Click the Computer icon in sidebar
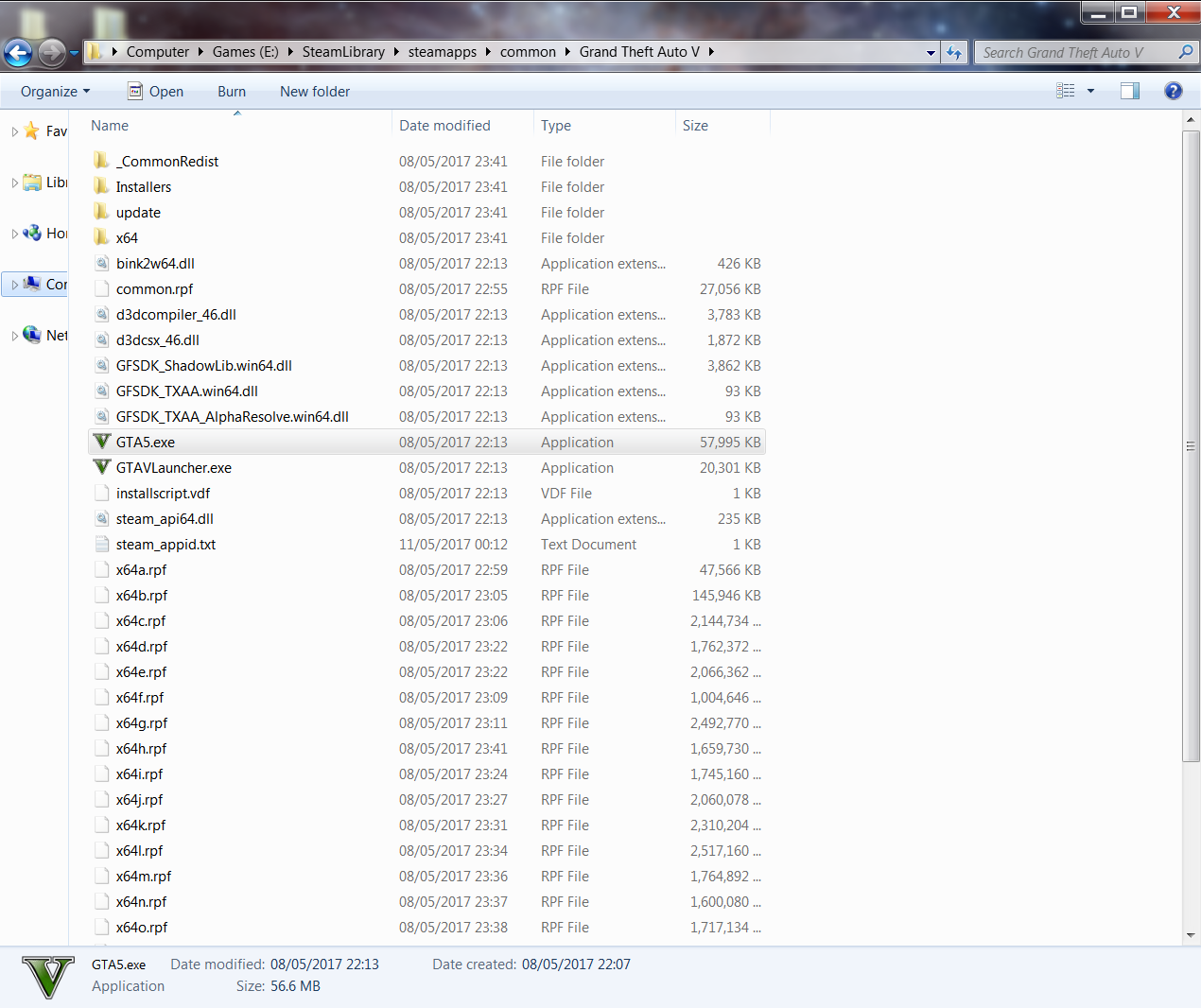This screenshot has height=1008, width=1201. coord(32,284)
